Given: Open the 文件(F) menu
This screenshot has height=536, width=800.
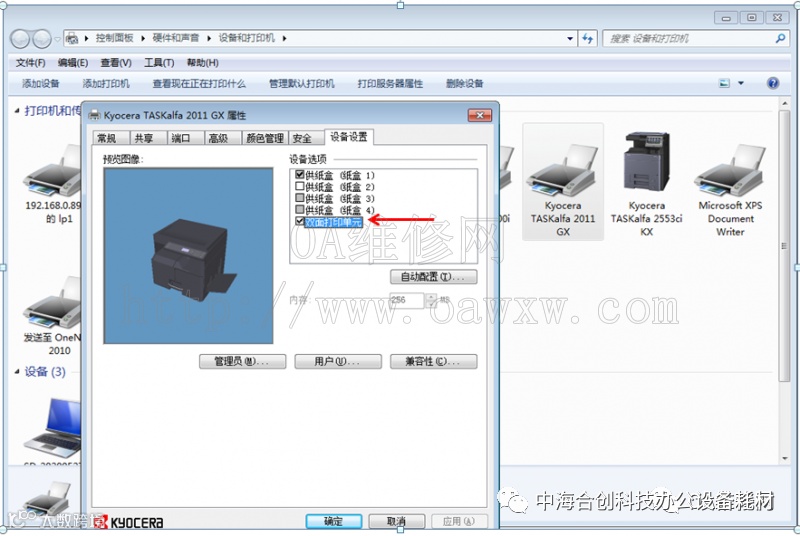Looking at the screenshot, I should [31, 63].
